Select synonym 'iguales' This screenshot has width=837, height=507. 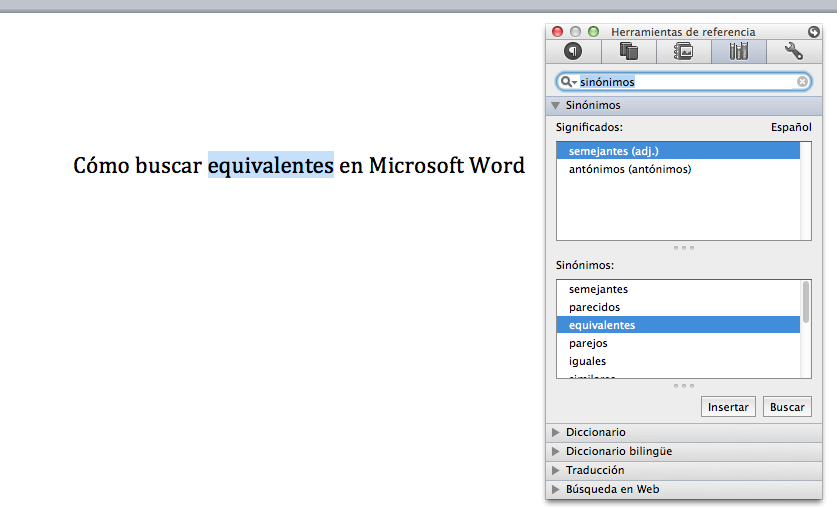point(678,361)
